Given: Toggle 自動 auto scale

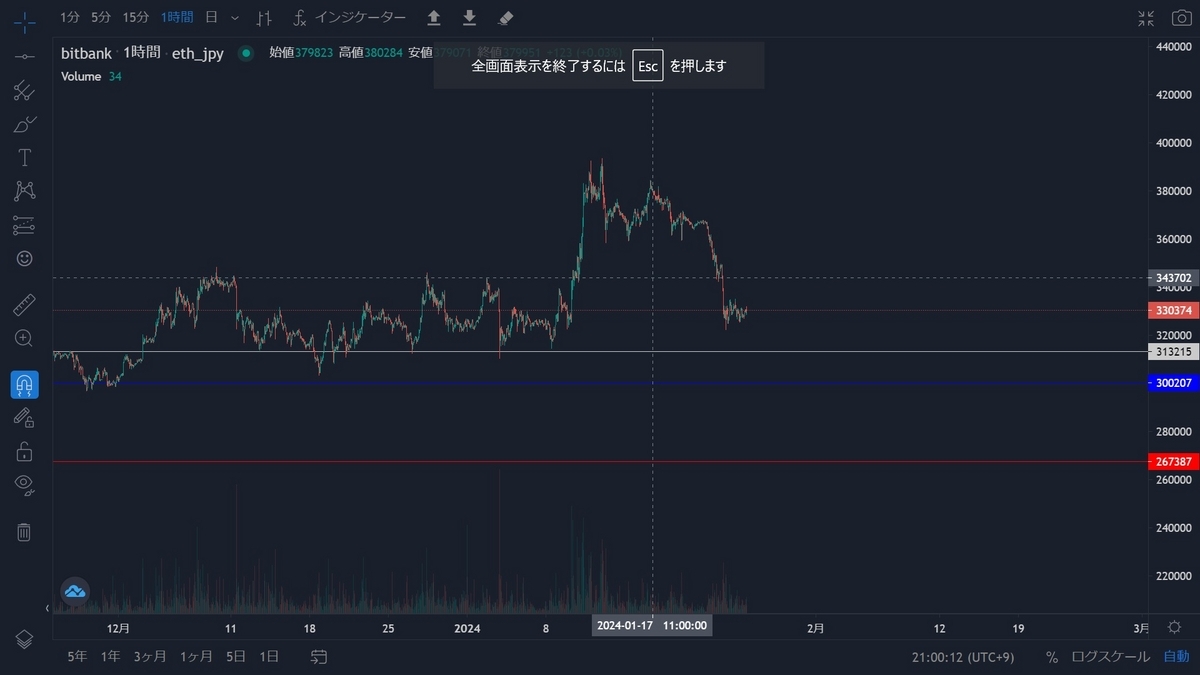Looking at the screenshot, I should (1176, 657).
